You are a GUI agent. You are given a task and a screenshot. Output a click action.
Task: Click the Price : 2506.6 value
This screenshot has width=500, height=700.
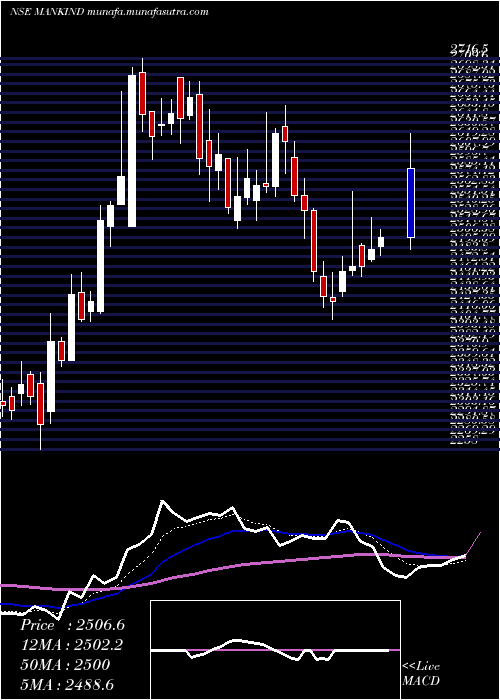pos(72,625)
